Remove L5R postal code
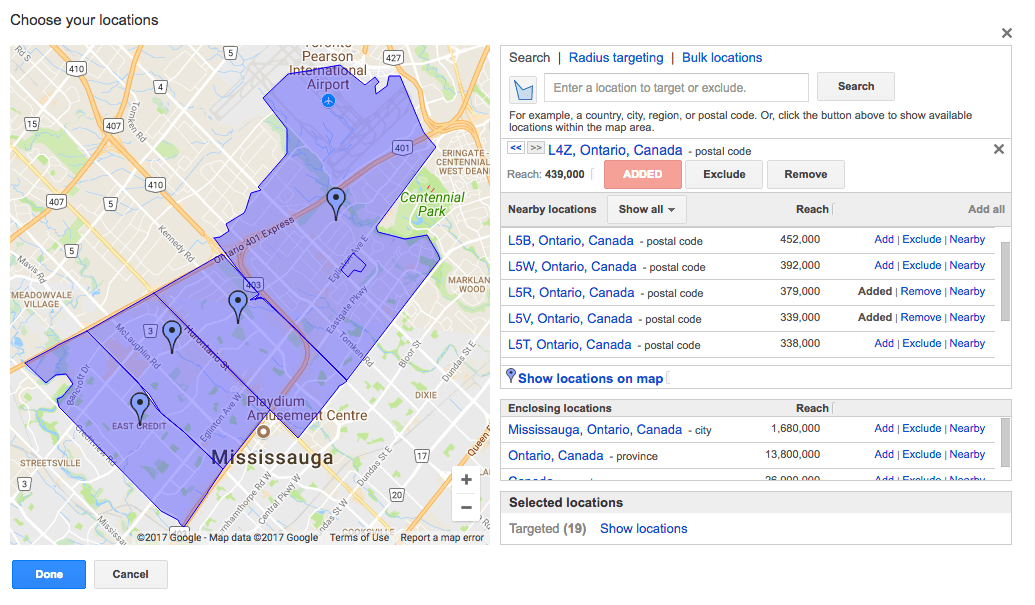Viewport: 1035px width, 605px height. click(x=921, y=291)
